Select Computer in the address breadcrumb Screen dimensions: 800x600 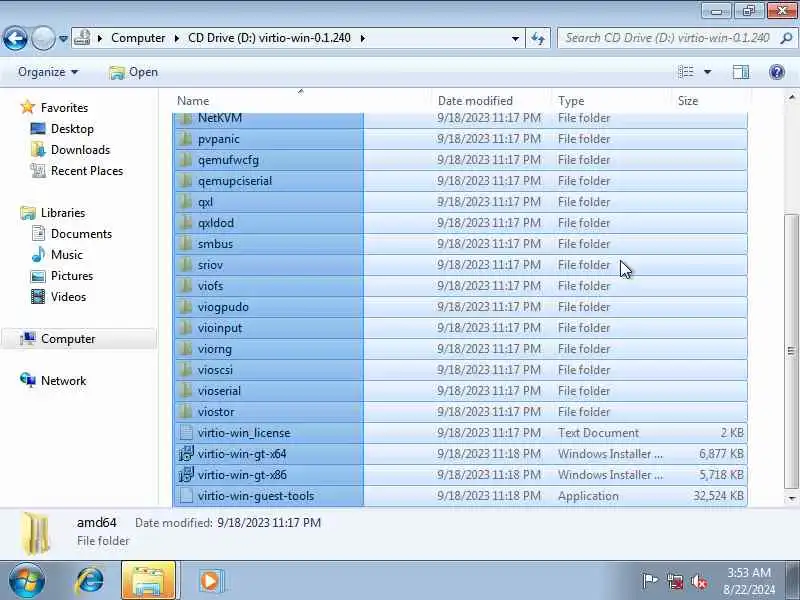coord(138,38)
